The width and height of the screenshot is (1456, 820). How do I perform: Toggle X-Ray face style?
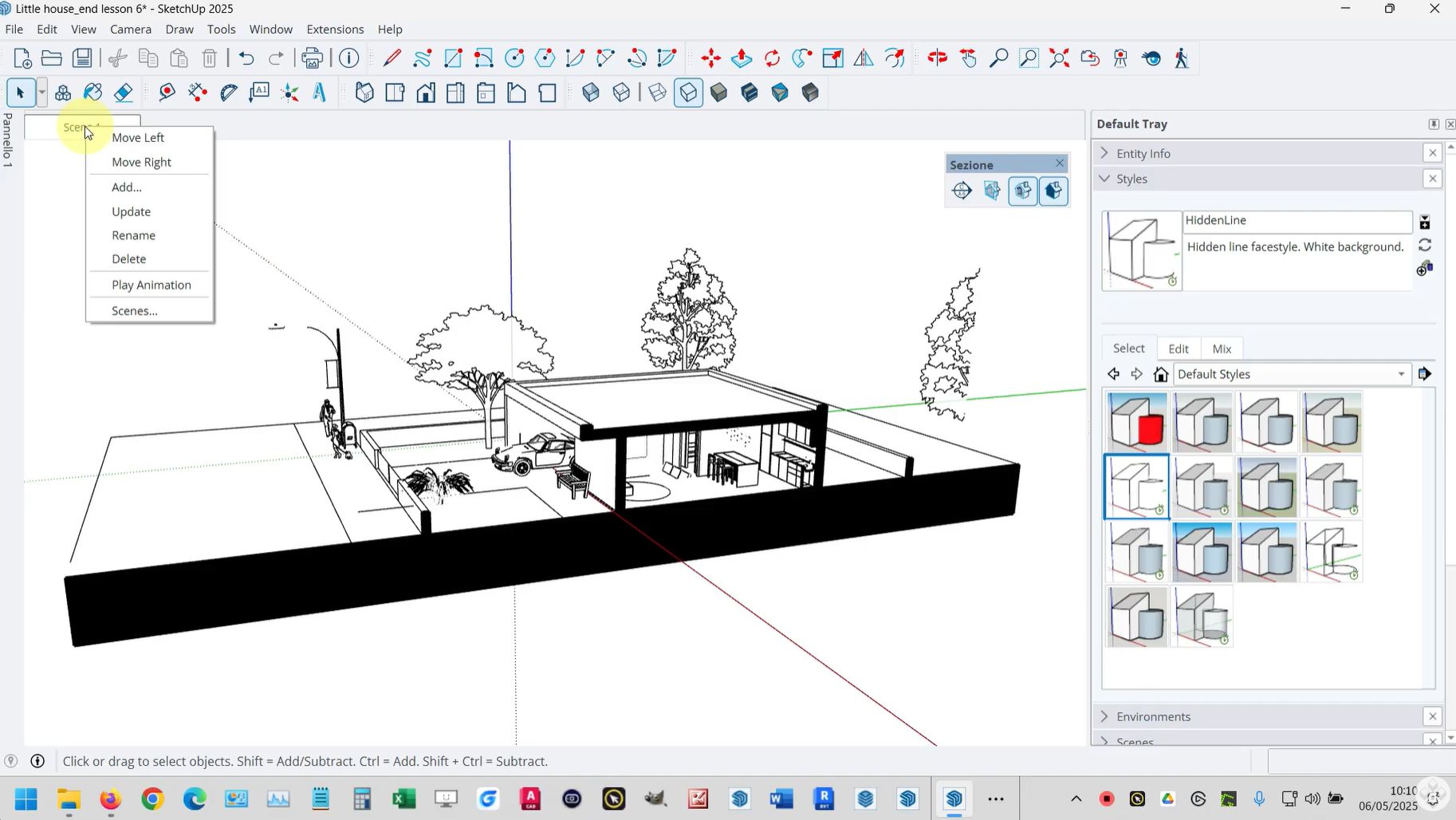[x=591, y=93]
